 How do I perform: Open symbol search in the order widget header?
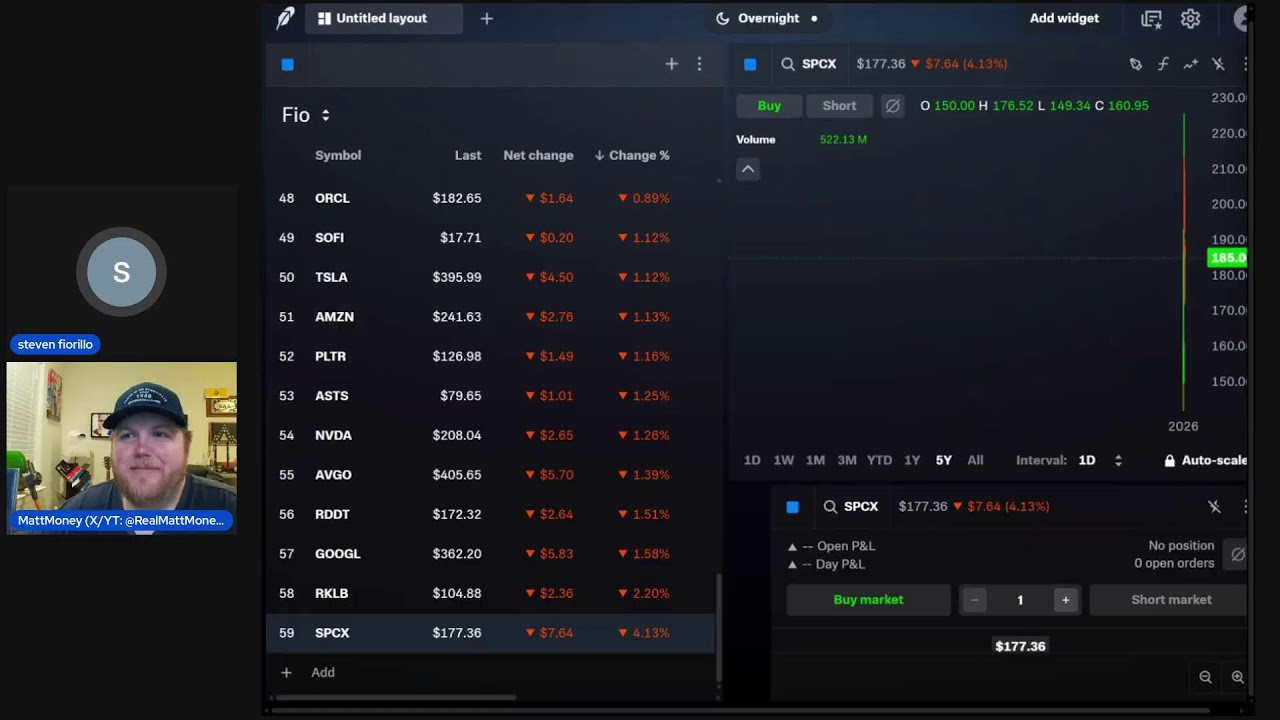pos(830,507)
